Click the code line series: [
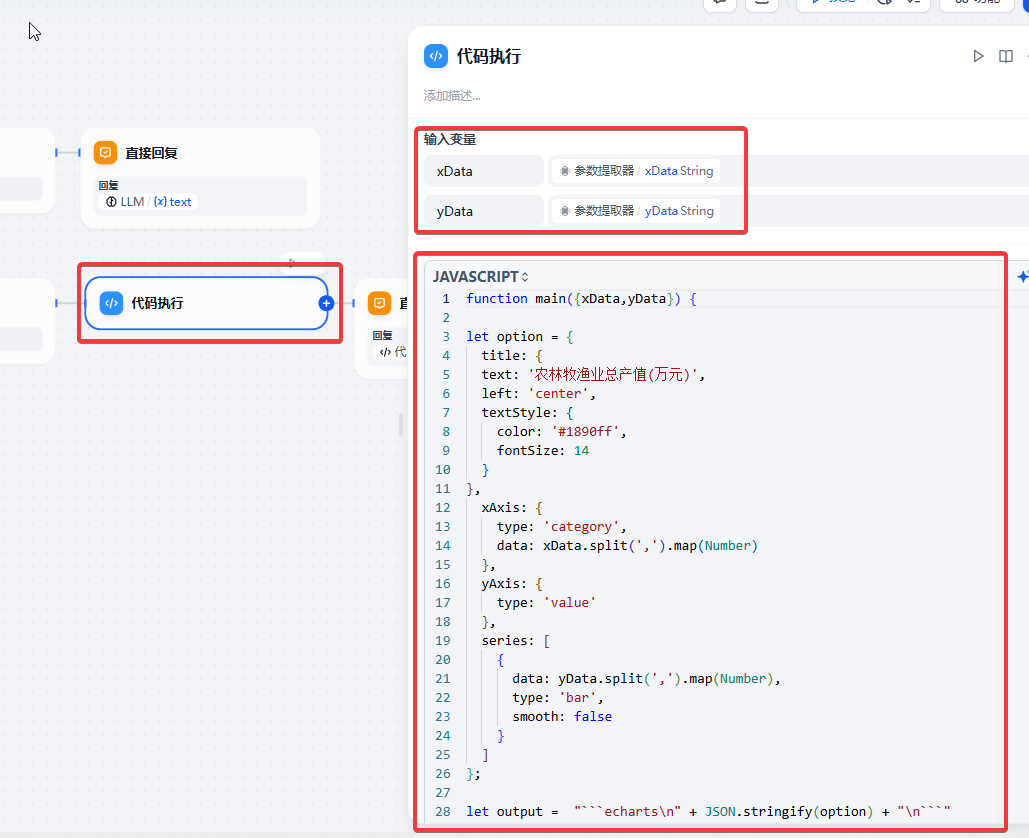Image resolution: width=1029 pixels, height=838 pixels. [x=516, y=641]
